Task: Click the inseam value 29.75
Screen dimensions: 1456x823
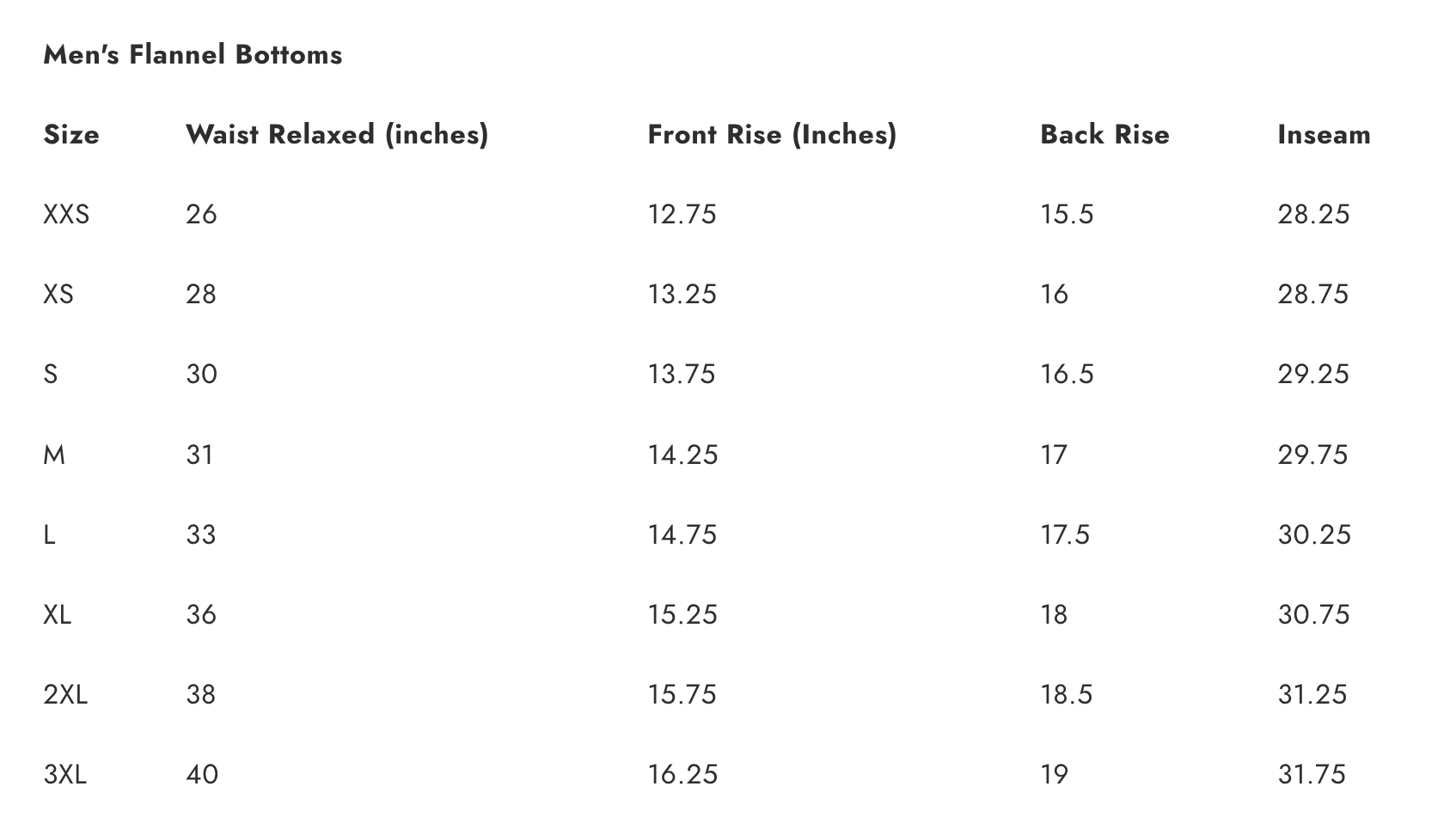Action: click(1312, 454)
